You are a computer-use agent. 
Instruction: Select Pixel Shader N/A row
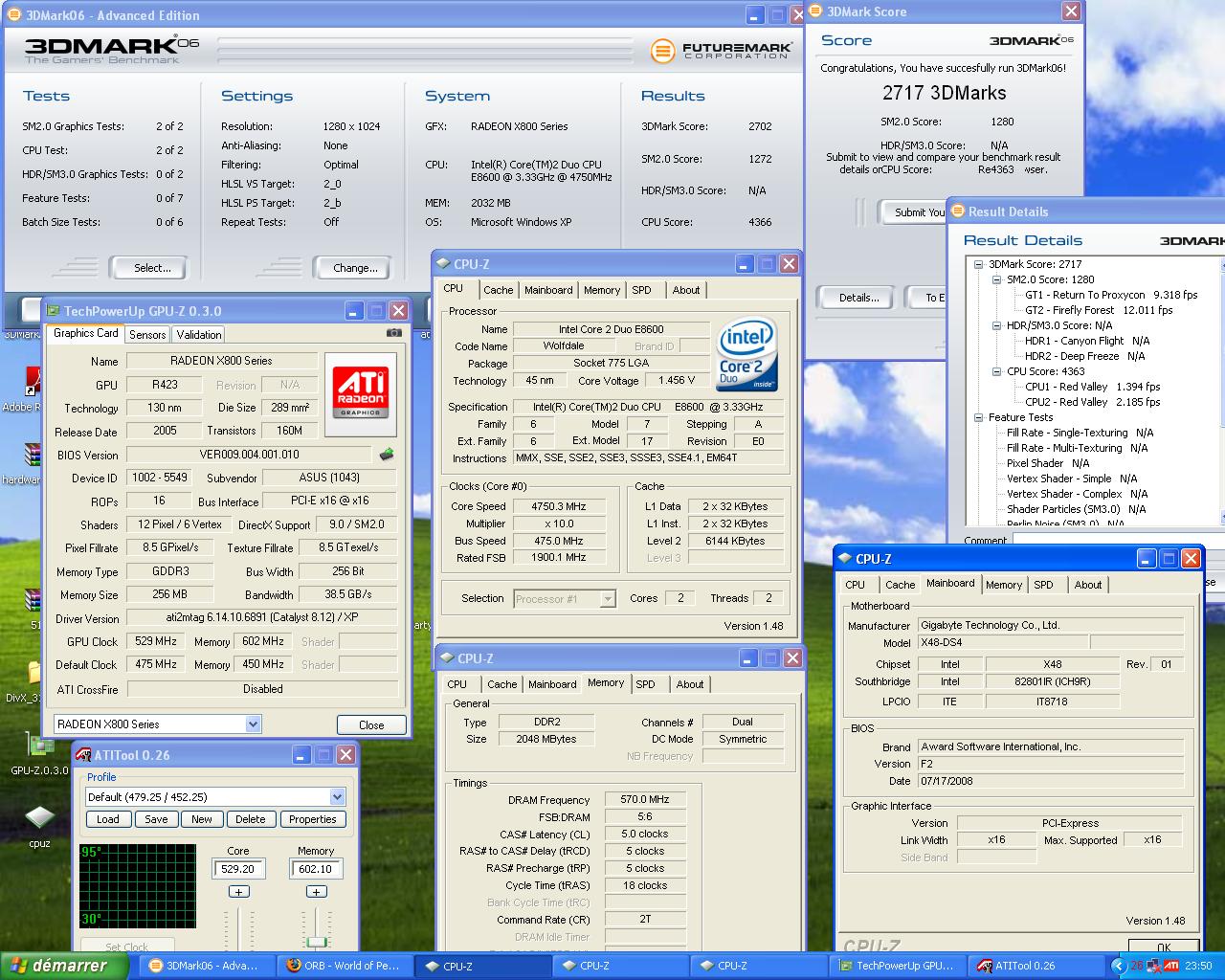pos(1048,463)
